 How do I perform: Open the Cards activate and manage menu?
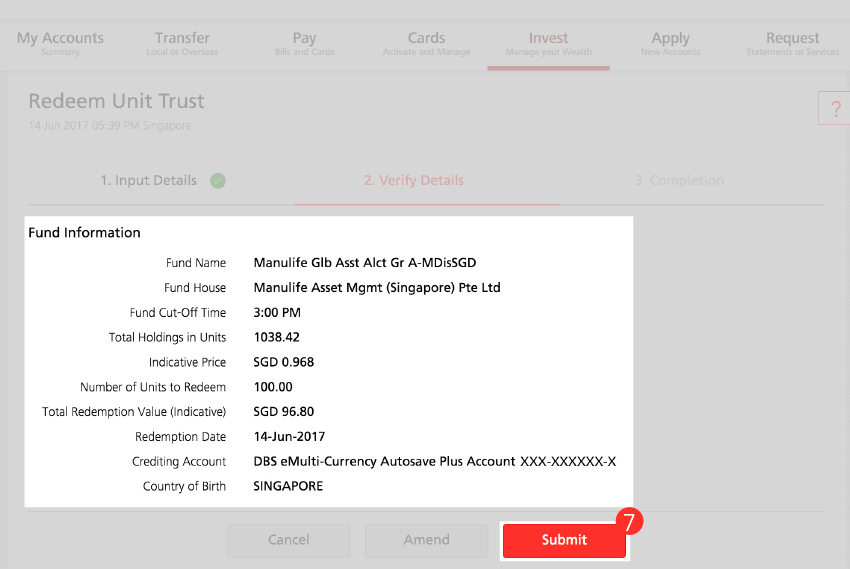pos(426,43)
